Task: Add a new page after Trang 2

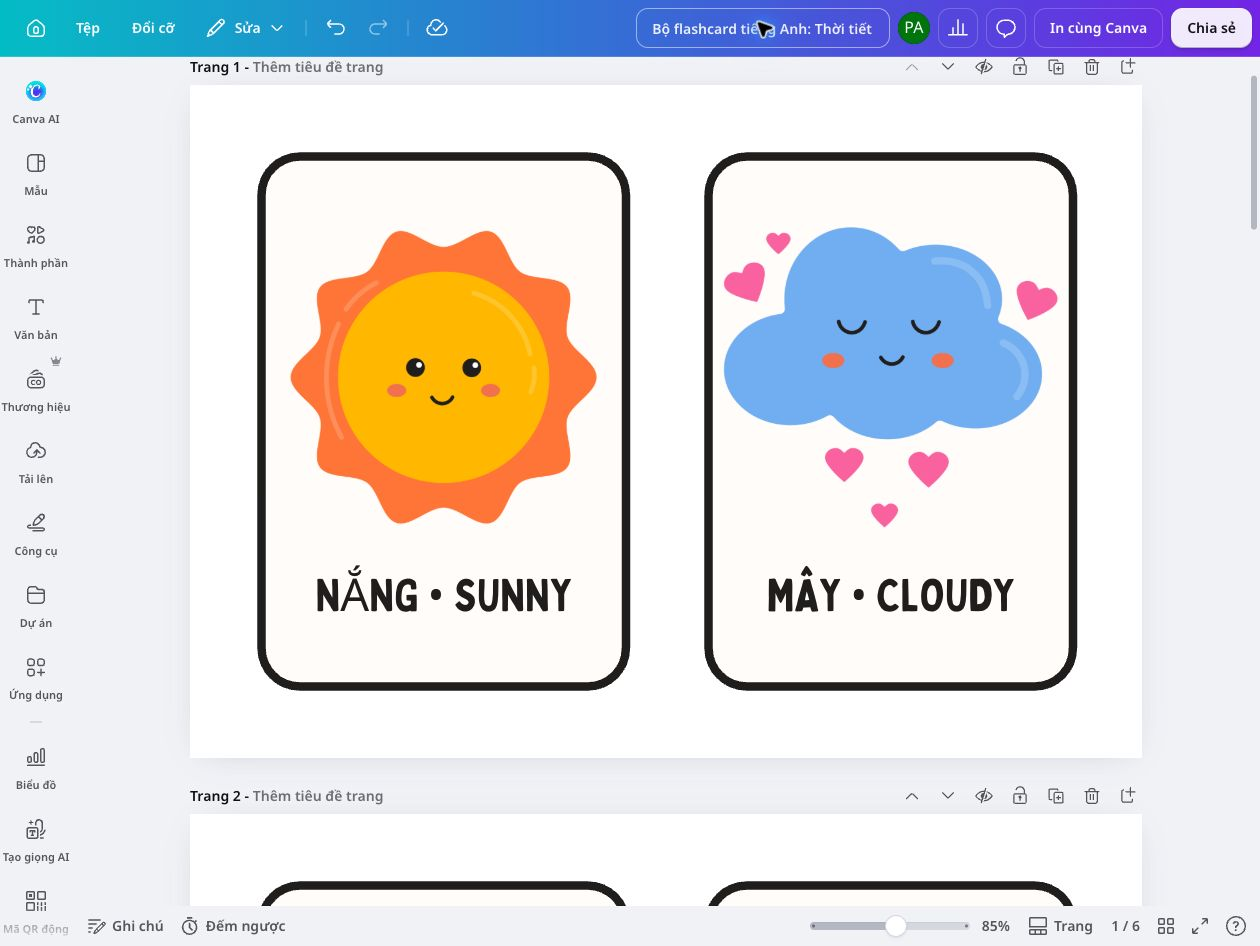Action: tap(1128, 796)
